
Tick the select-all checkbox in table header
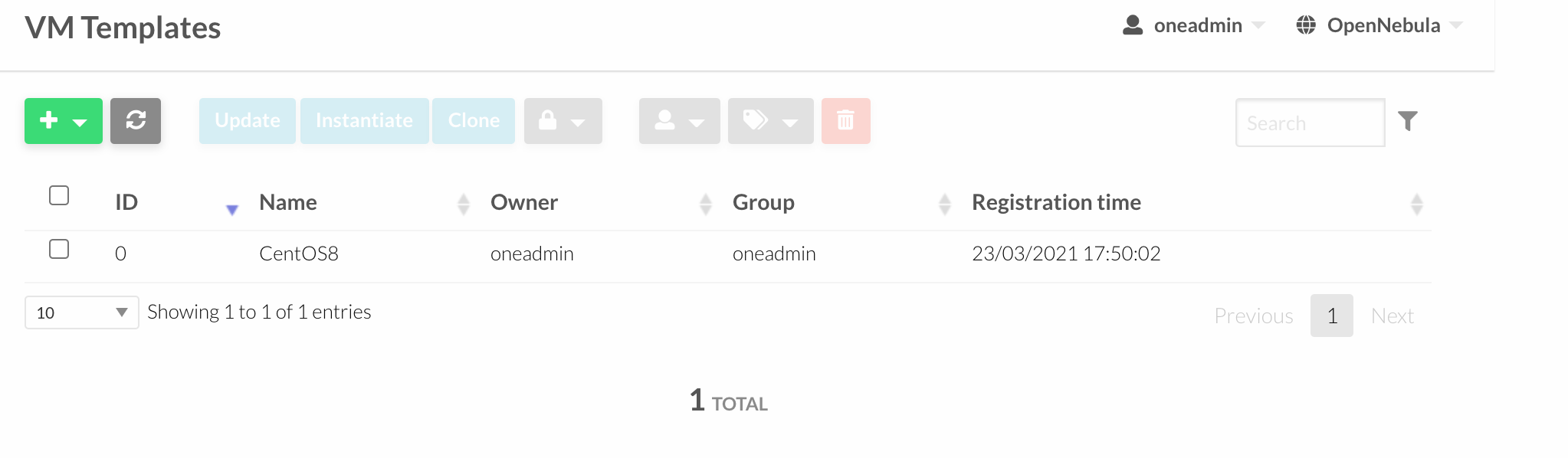pyautogui.click(x=59, y=195)
